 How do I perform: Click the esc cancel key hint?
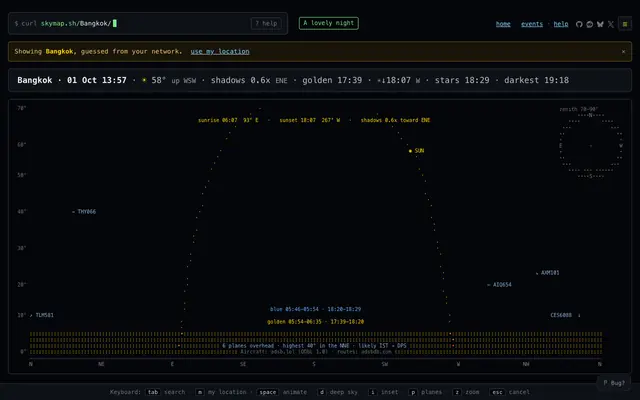coord(509,392)
